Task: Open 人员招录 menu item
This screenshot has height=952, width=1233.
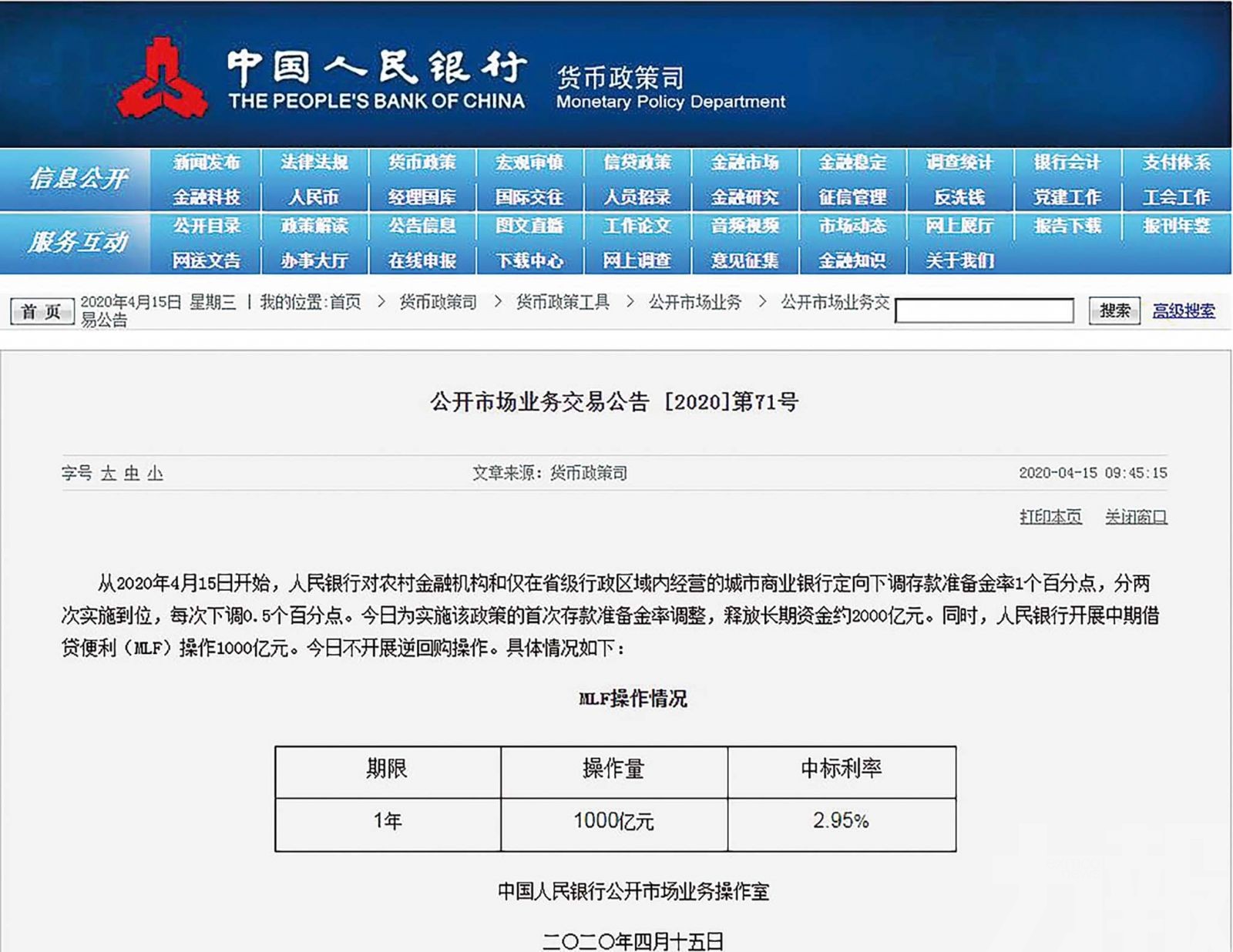Action: [x=637, y=197]
